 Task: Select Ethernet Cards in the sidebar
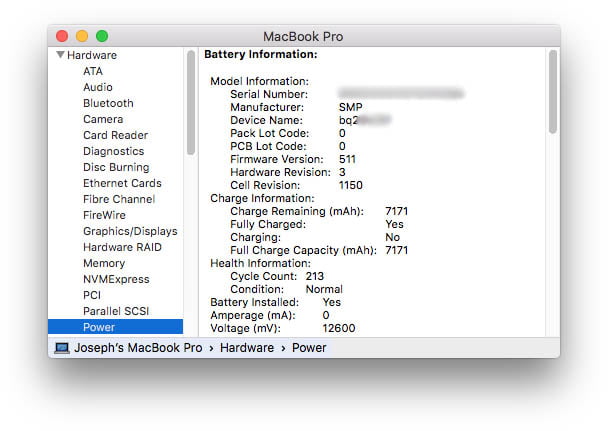(122, 183)
